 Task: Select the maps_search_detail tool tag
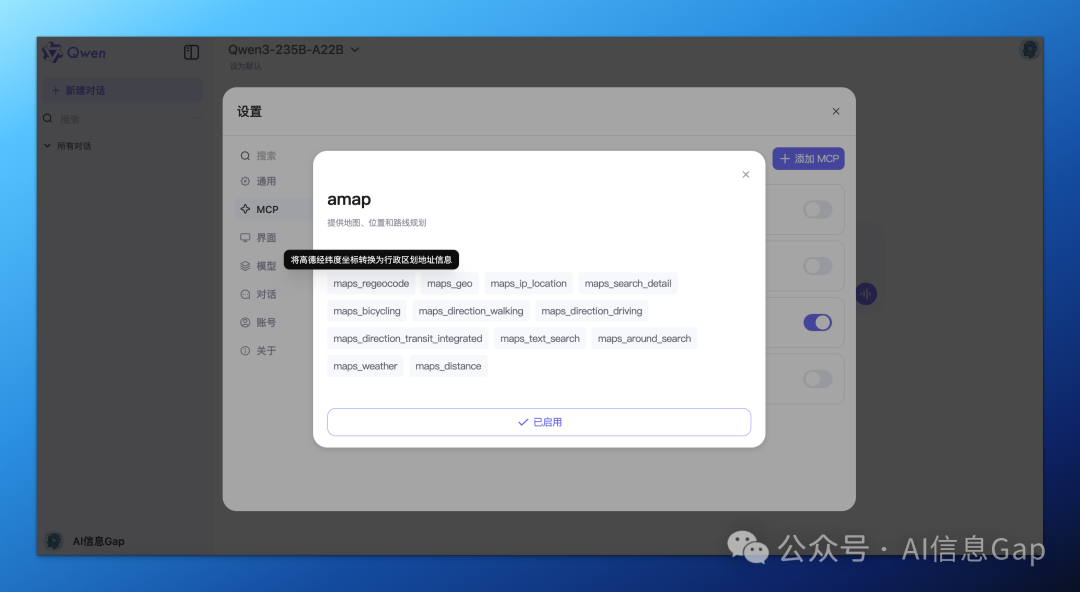pos(627,283)
